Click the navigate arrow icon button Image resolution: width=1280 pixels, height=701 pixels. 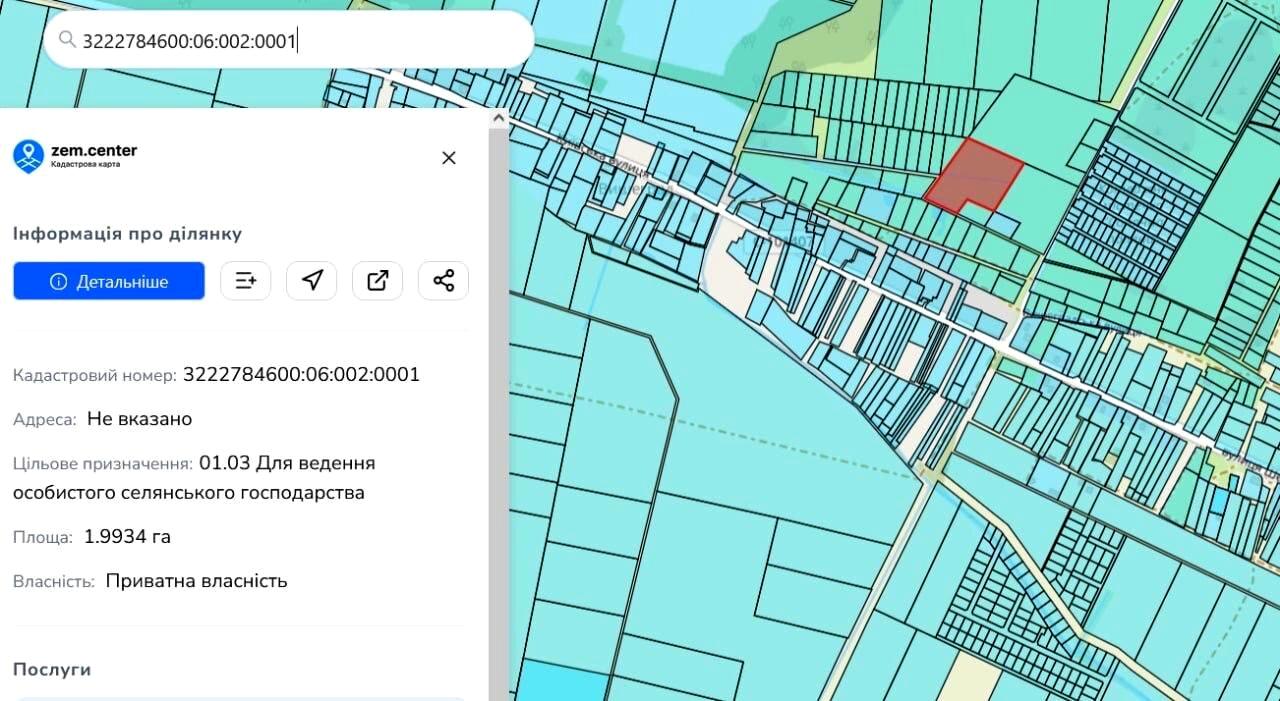point(312,281)
